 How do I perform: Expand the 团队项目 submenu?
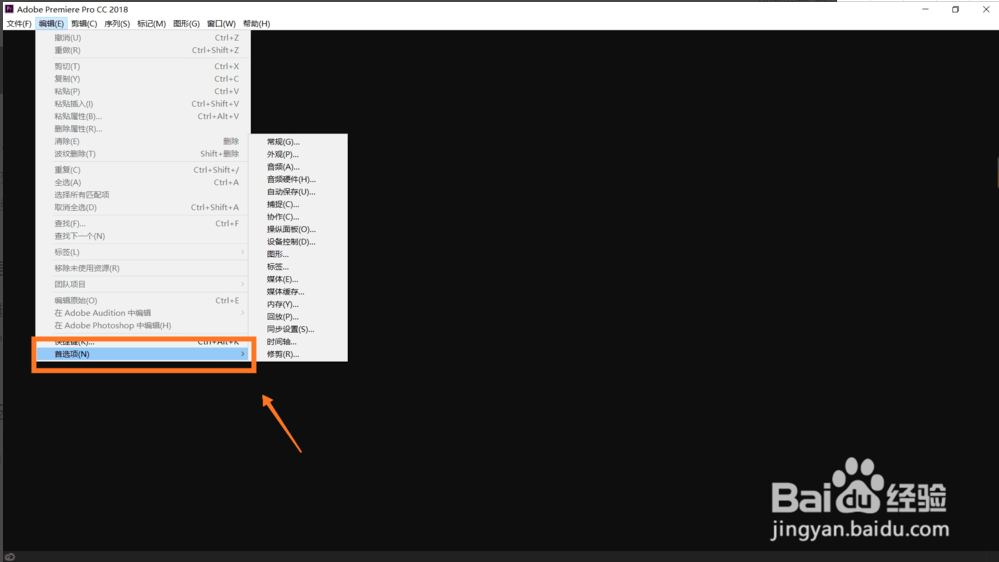[143, 284]
